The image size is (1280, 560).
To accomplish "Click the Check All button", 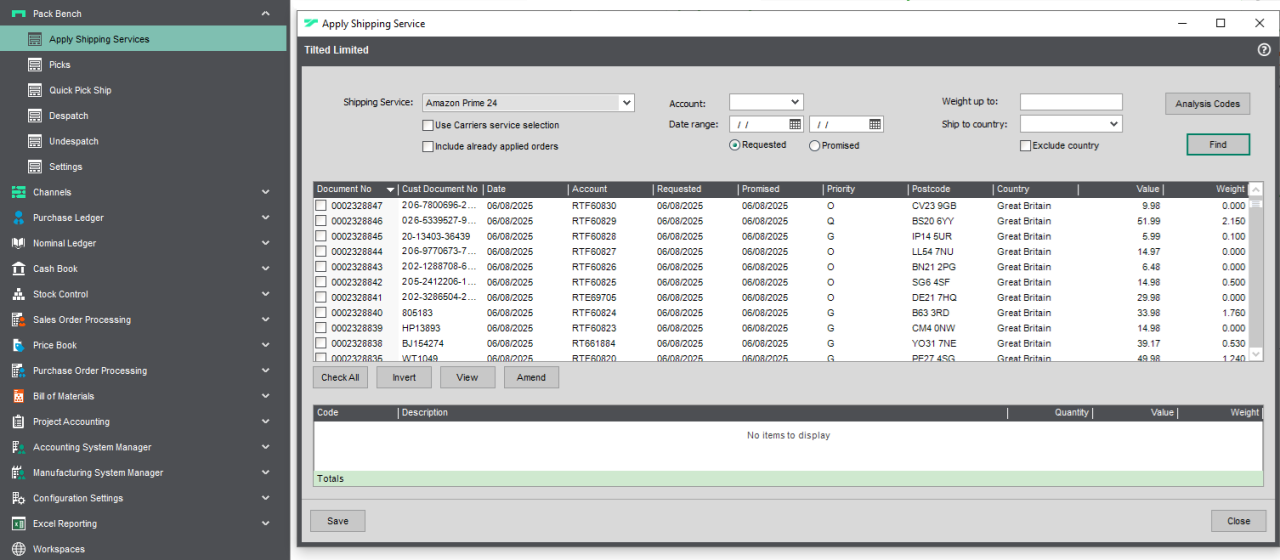I will 340,377.
